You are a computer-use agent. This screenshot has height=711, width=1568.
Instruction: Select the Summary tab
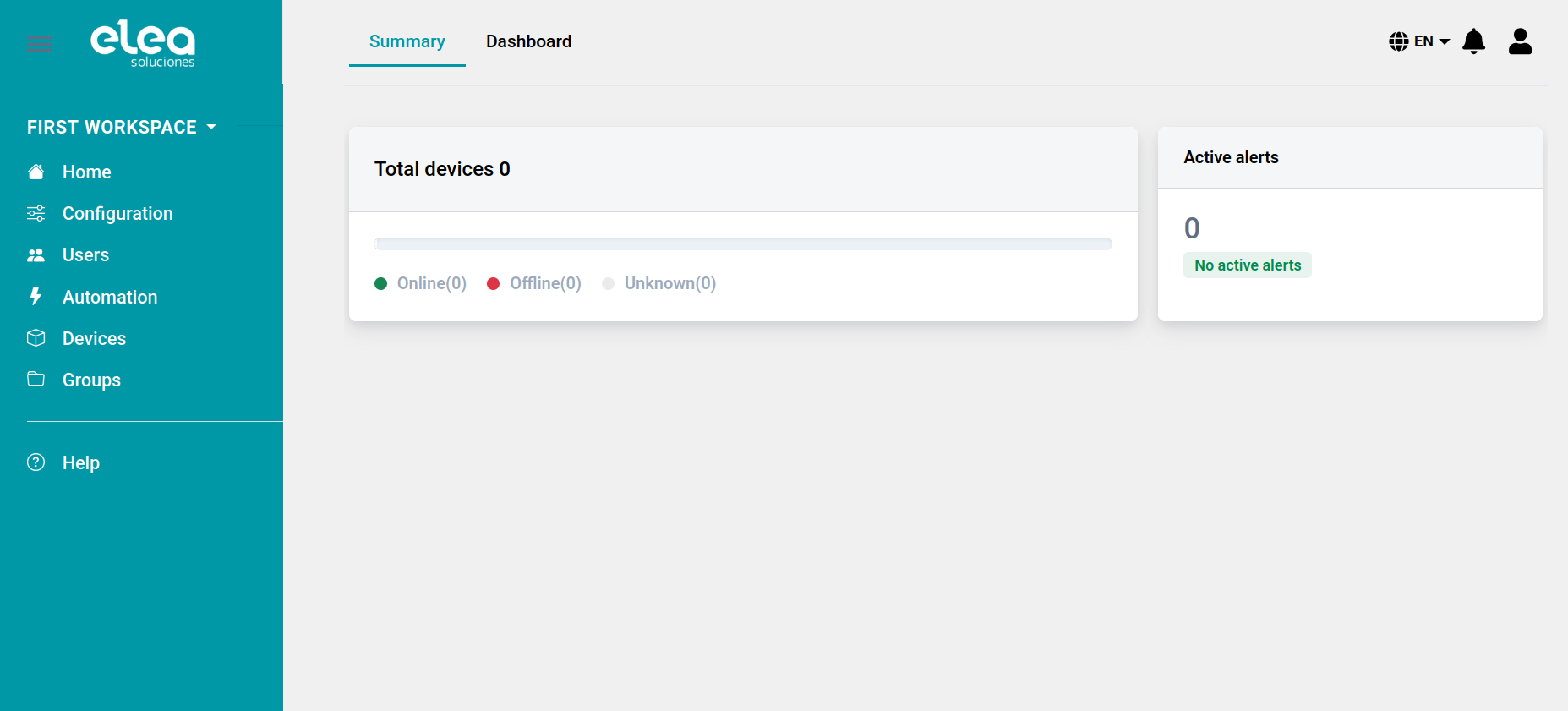(x=407, y=41)
